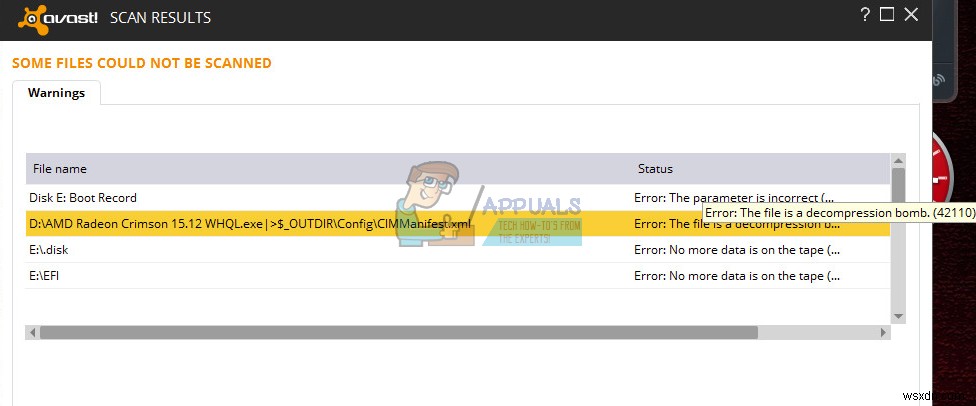
Task: Select the E:\EFI file row
Action: [x=458, y=276]
